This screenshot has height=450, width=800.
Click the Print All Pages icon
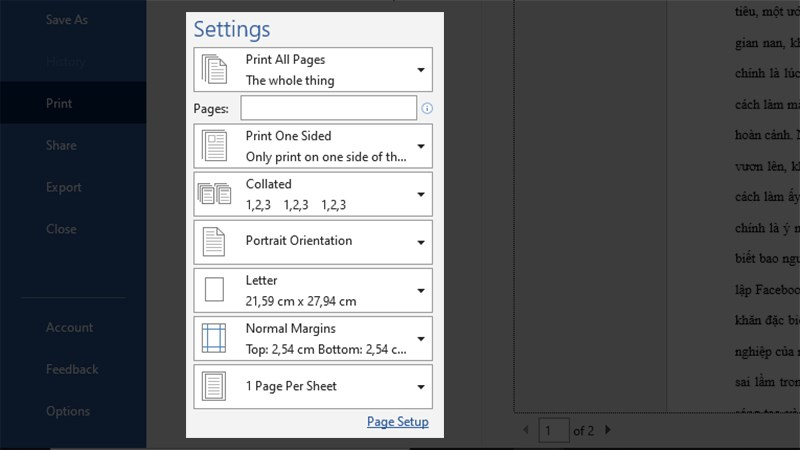click(215, 70)
